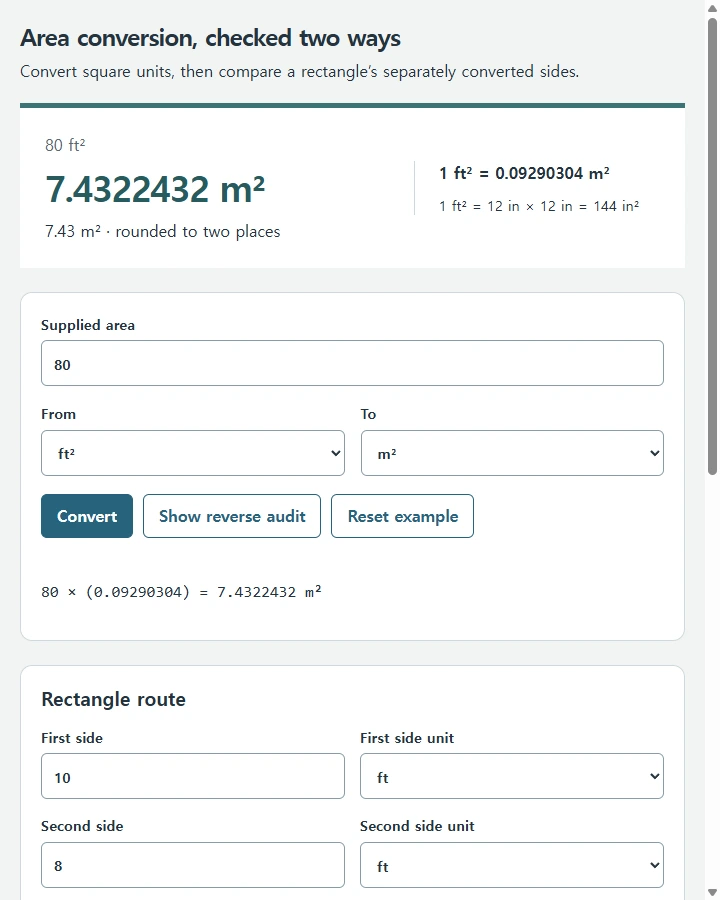This screenshot has width=720, height=900.
Task: Click the 'Rectangle route' heading
Action: tap(114, 699)
